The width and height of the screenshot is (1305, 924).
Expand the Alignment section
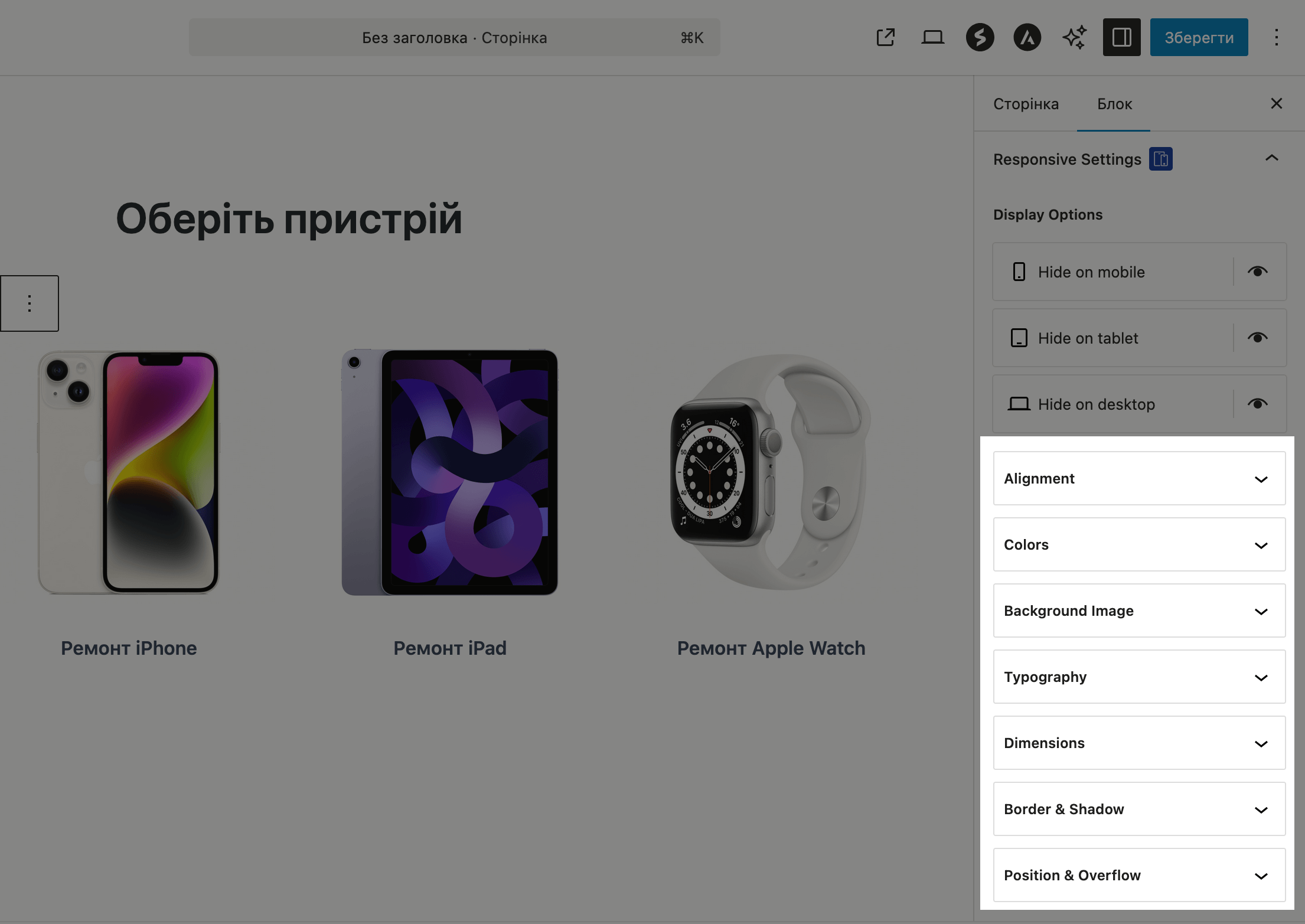point(1138,478)
